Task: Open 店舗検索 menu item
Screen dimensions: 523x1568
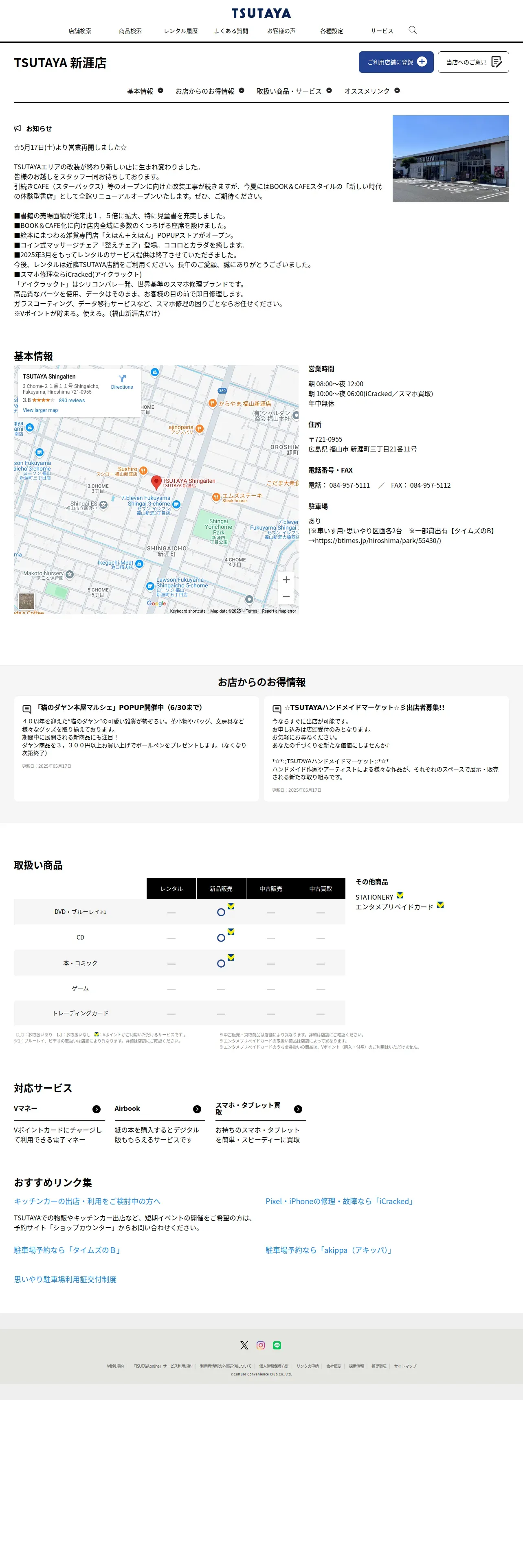Action: [x=80, y=31]
